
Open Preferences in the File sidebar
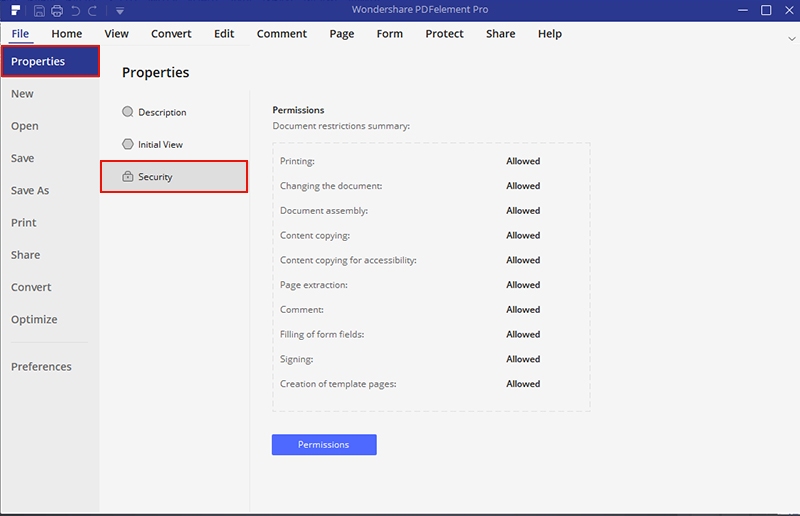pos(41,366)
